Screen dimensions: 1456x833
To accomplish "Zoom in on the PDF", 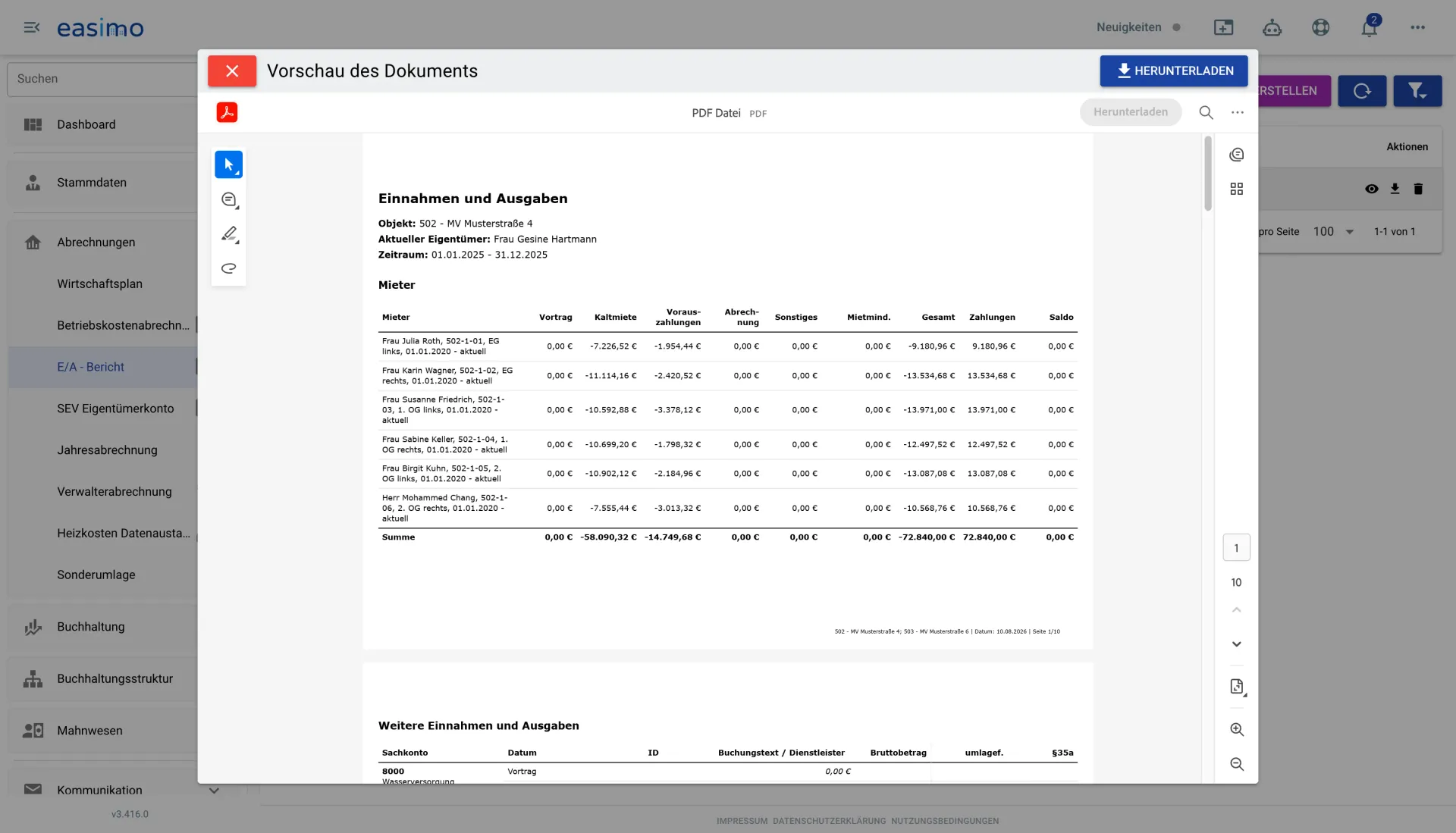I will [1237, 729].
